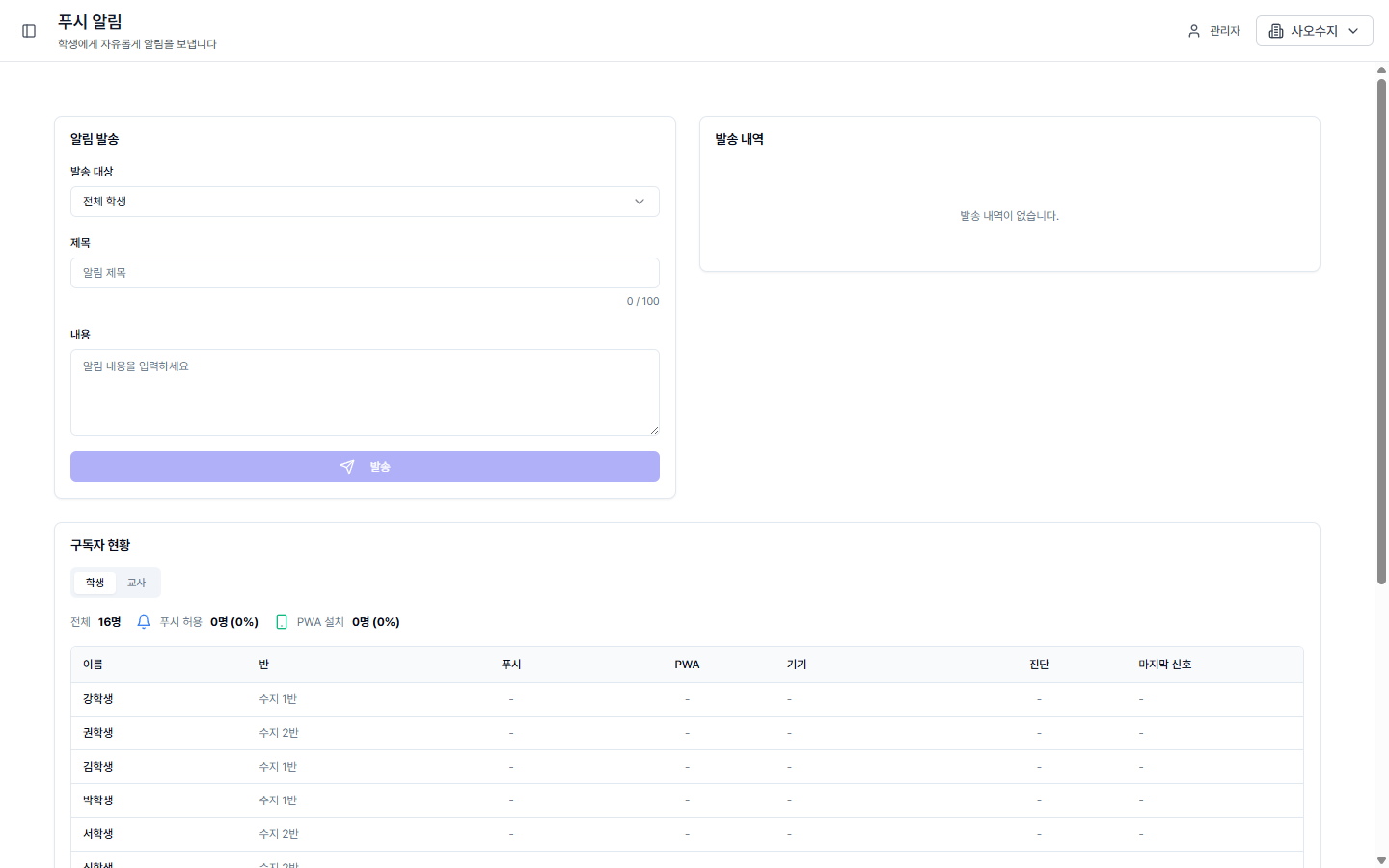1389x868 pixels.
Task: Click the 관리자 user label
Action: 1225,31
